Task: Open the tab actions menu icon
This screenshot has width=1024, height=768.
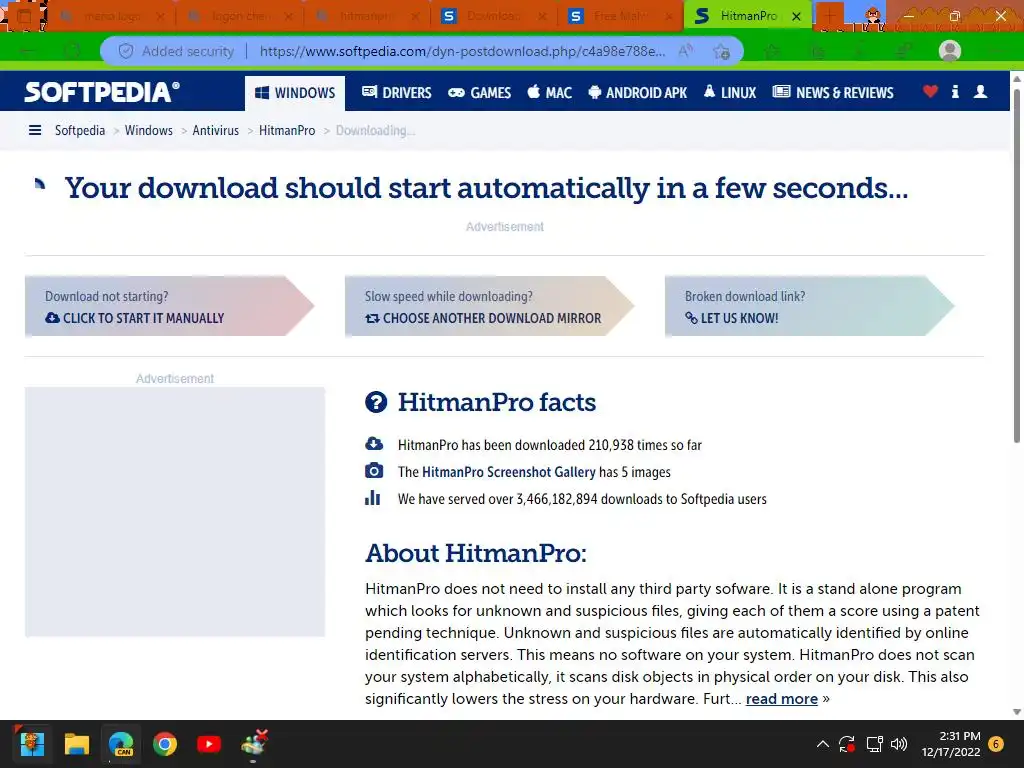Action: (24, 16)
